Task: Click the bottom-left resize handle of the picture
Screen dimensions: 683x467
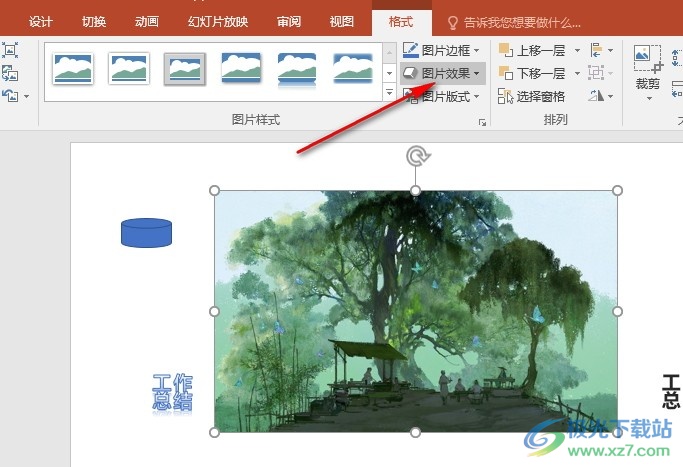Action: pos(214,432)
